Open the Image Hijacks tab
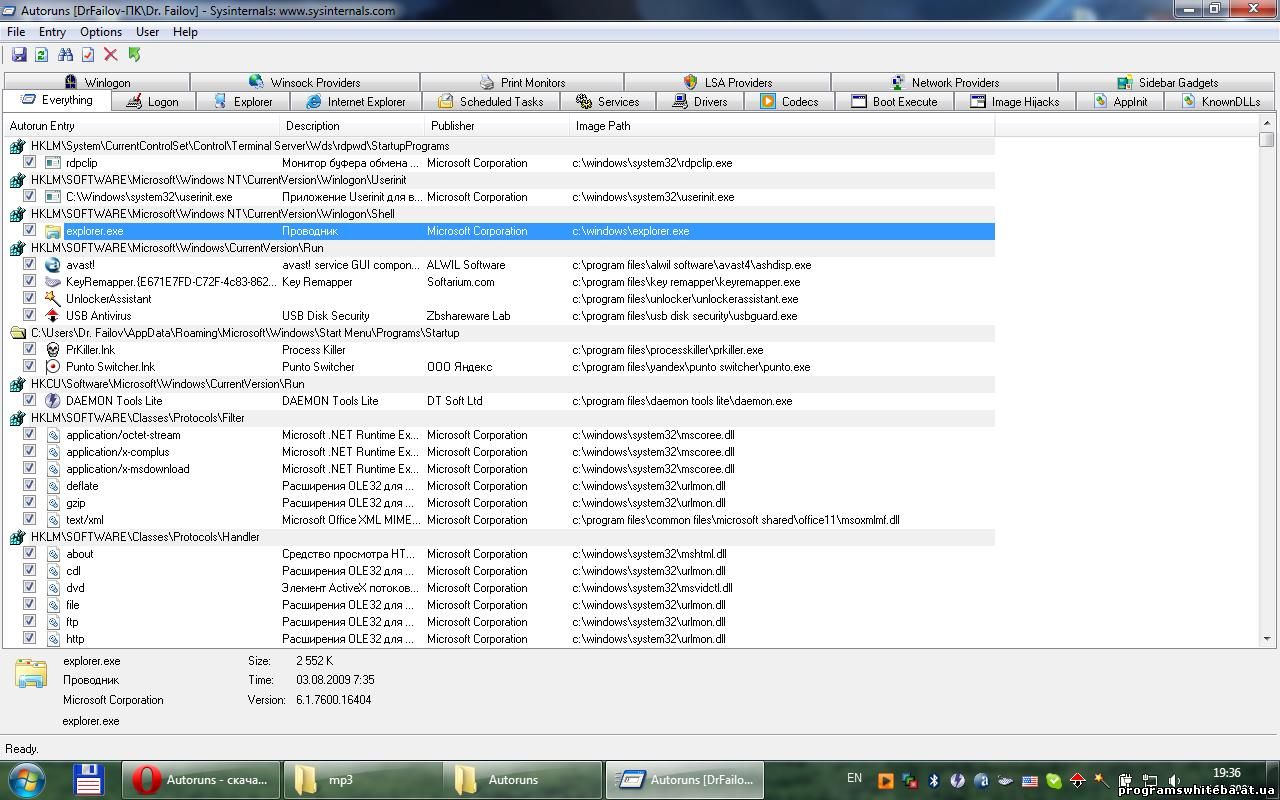 (1014, 101)
